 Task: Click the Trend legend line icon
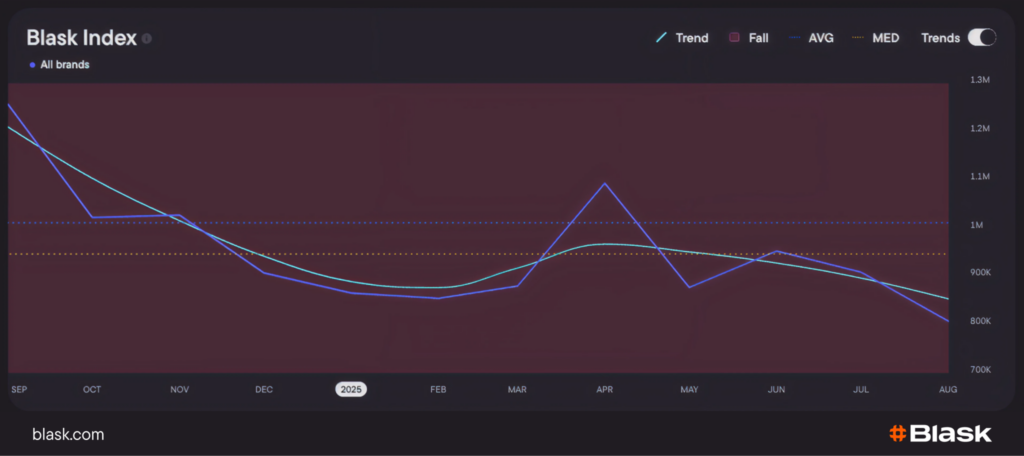[x=661, y=38]
